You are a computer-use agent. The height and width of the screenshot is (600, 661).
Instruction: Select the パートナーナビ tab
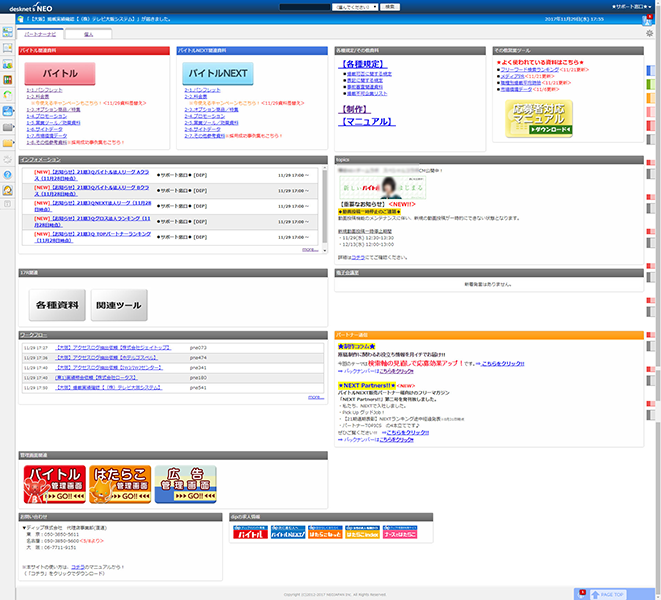[x=43, y=33]
